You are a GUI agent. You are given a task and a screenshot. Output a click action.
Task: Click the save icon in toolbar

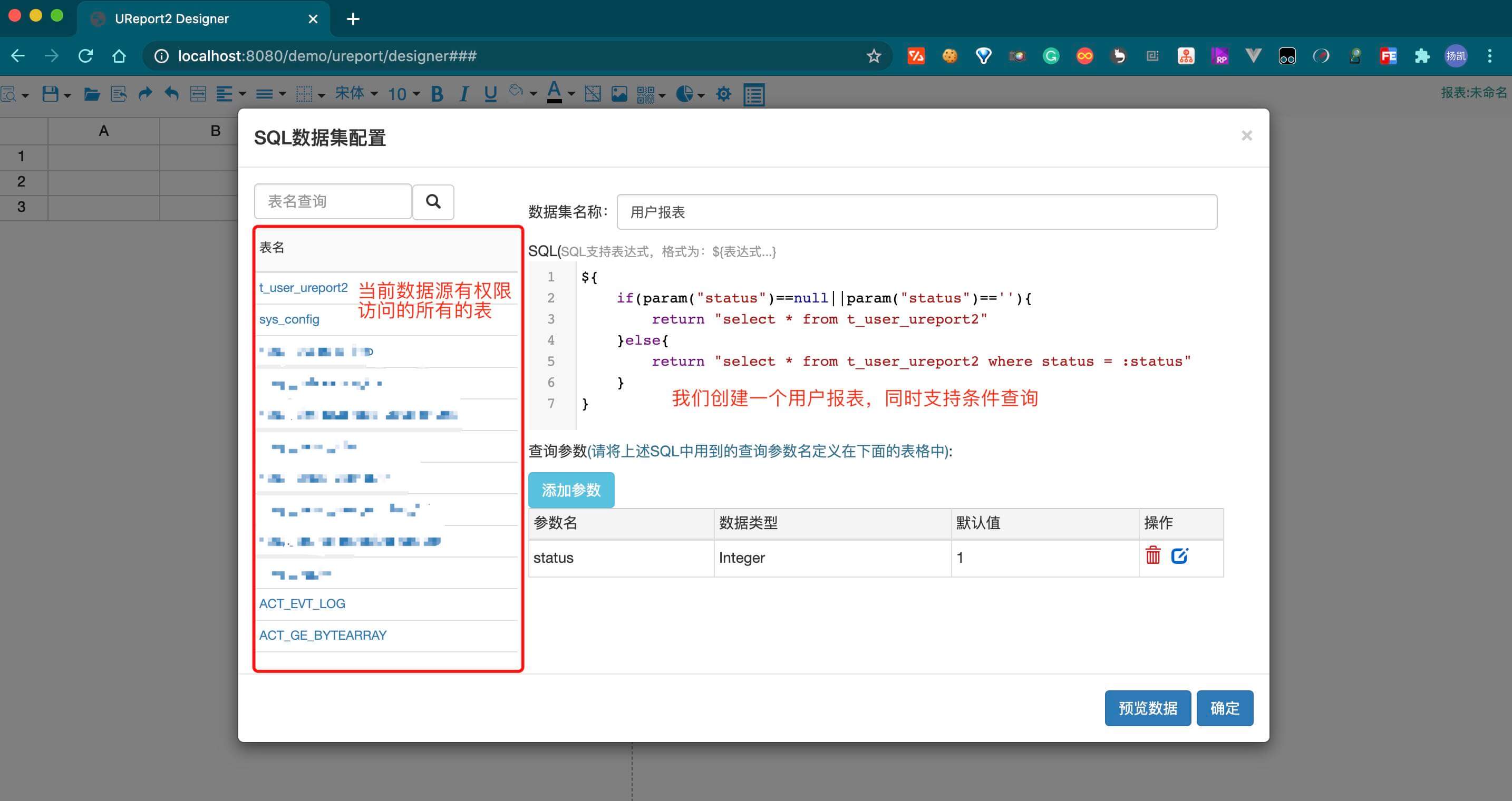pos(51,94)
